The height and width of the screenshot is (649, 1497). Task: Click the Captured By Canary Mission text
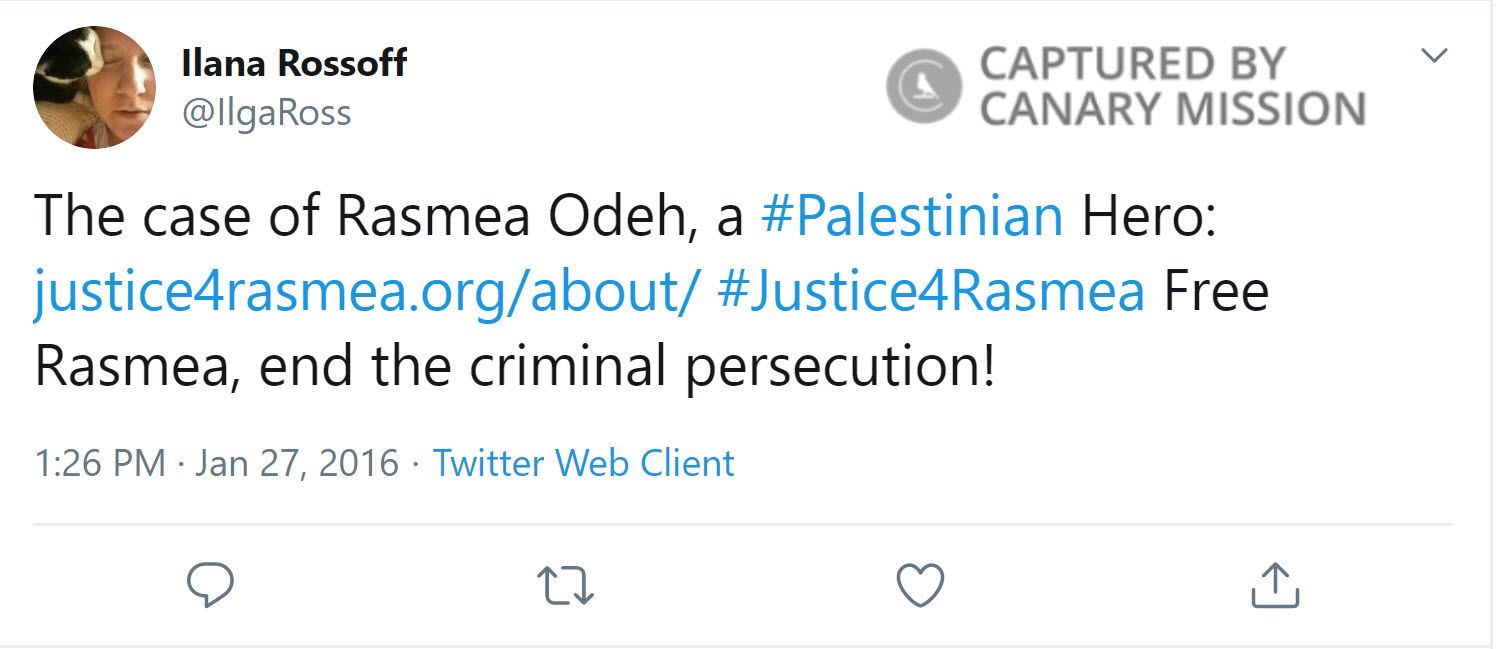coord(1172,86)
